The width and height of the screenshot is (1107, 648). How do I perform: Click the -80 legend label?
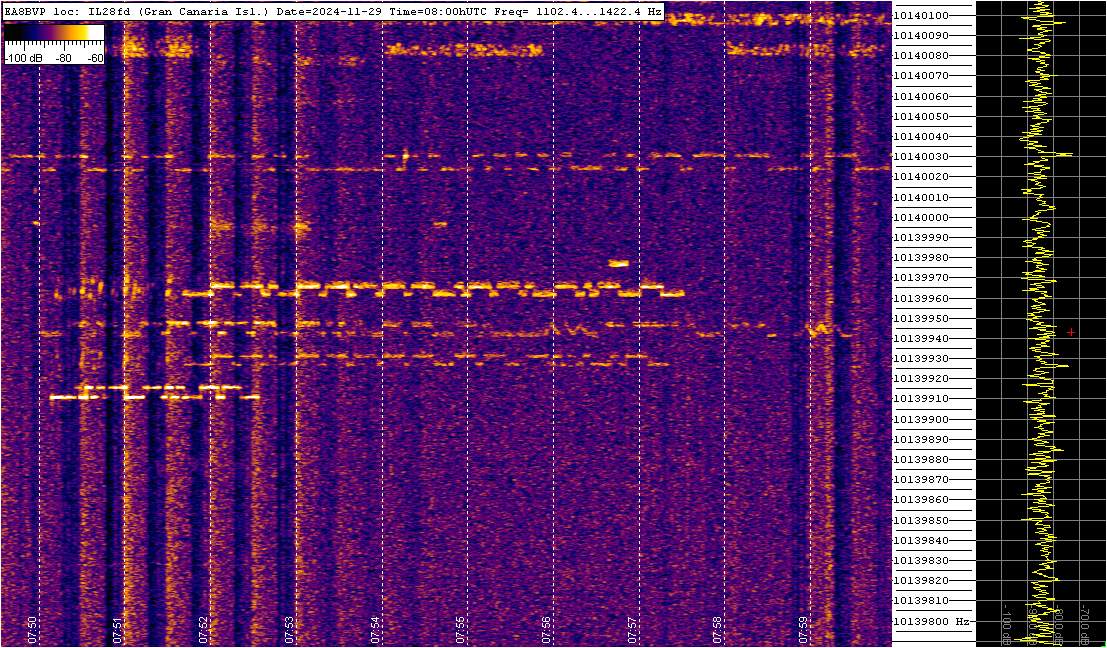click(x=62, y=59)
